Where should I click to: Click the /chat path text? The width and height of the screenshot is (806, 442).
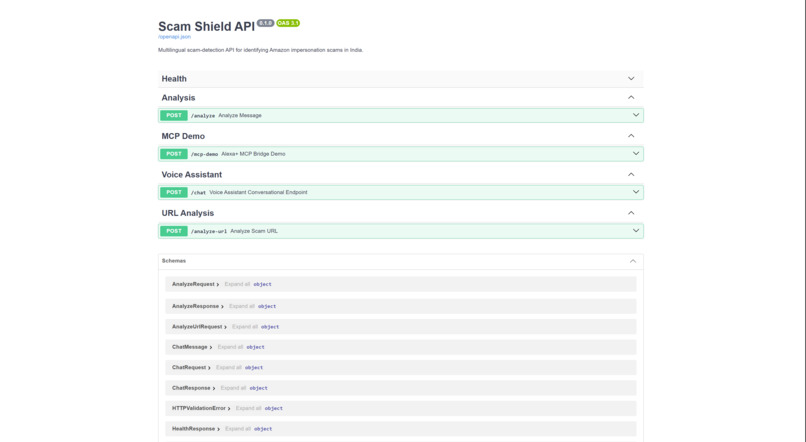[198, 193]
